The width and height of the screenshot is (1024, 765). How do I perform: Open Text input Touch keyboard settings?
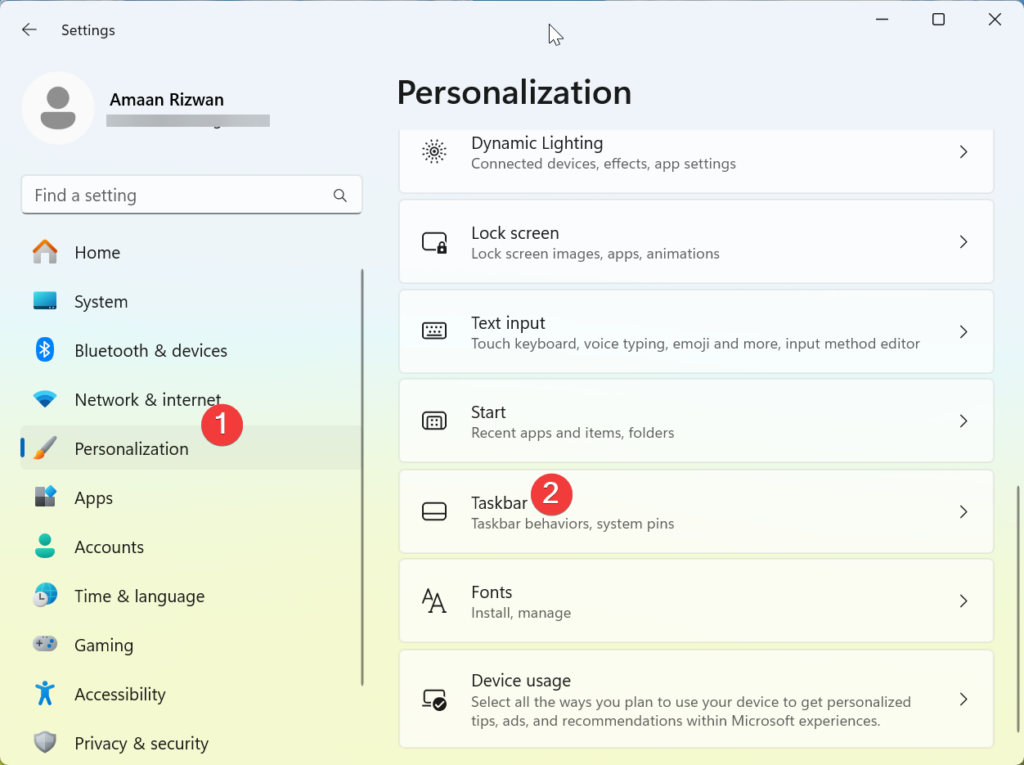point(696,332)
